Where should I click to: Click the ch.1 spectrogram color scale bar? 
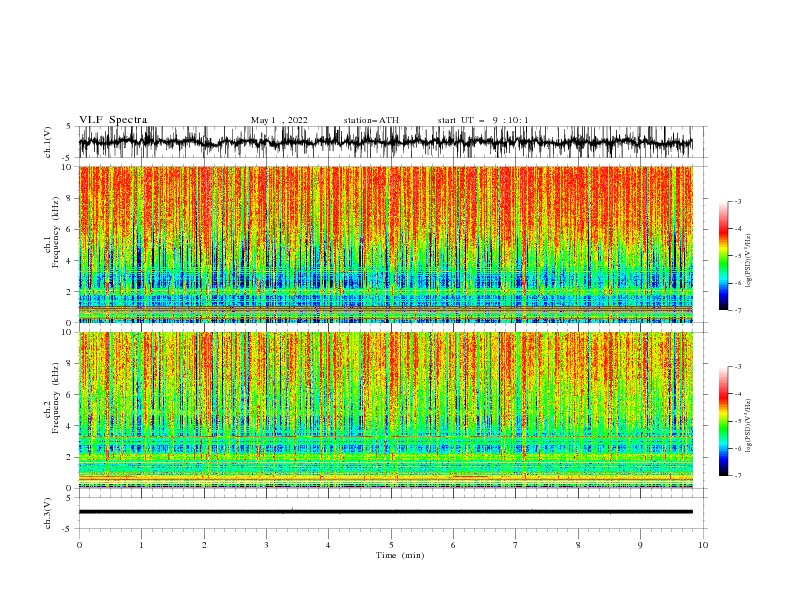(723, 256)
